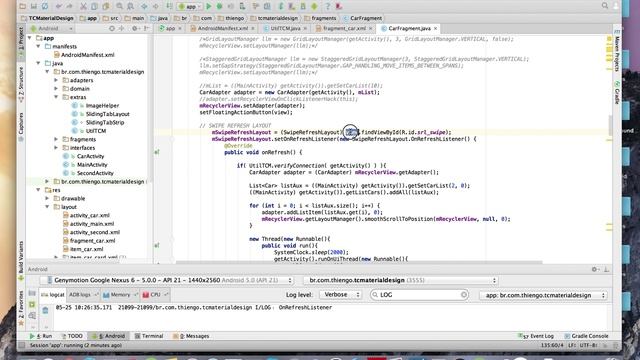Click the Make Project build icon

[x=169, y=6]
